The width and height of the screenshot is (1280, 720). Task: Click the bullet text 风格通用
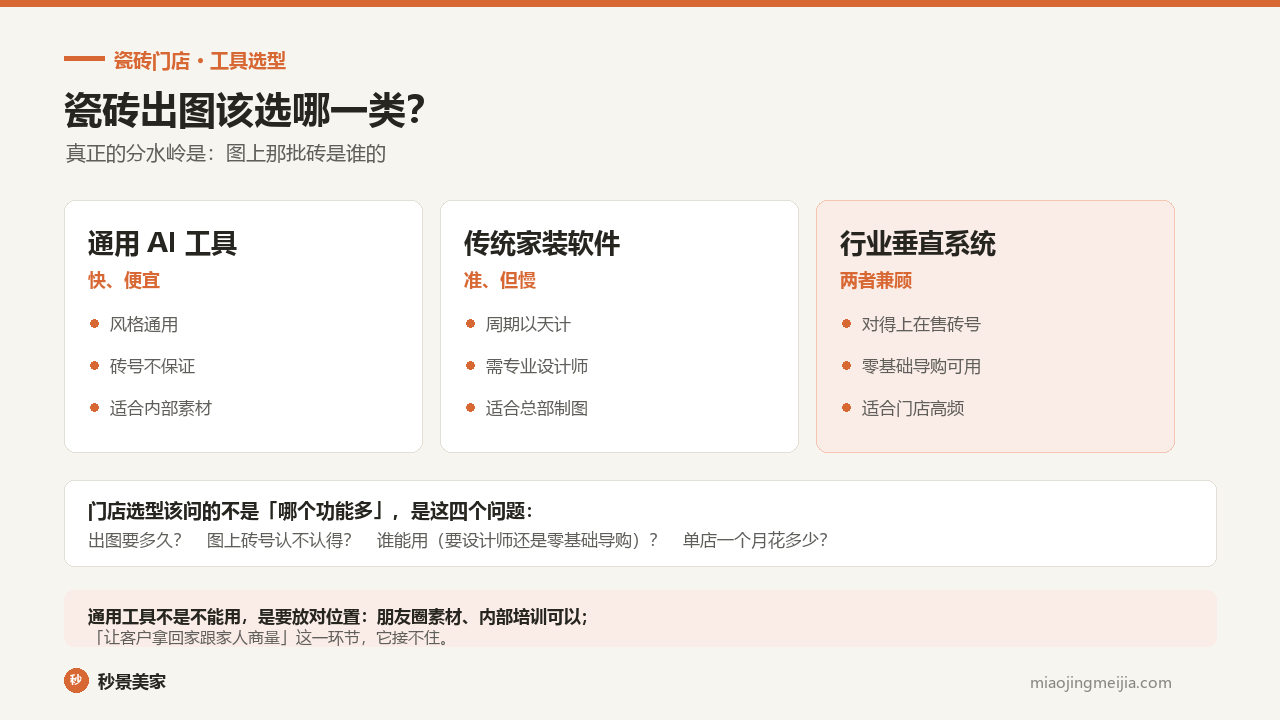pyautogui.click(x=144, y=325)
